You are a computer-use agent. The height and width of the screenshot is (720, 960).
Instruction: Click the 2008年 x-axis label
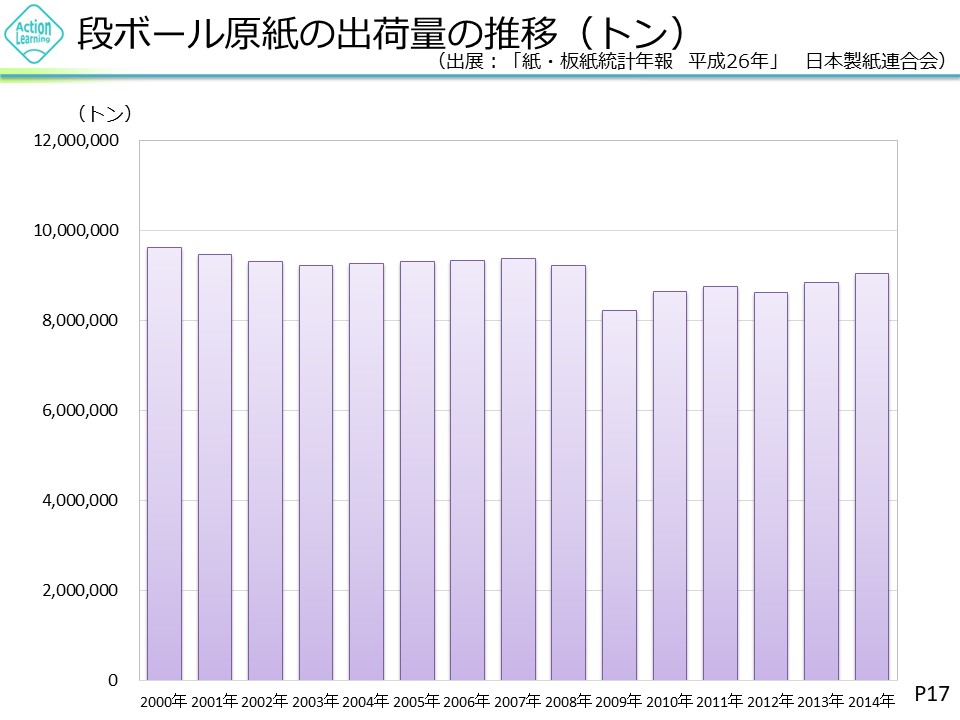click(x=568, y=702)
